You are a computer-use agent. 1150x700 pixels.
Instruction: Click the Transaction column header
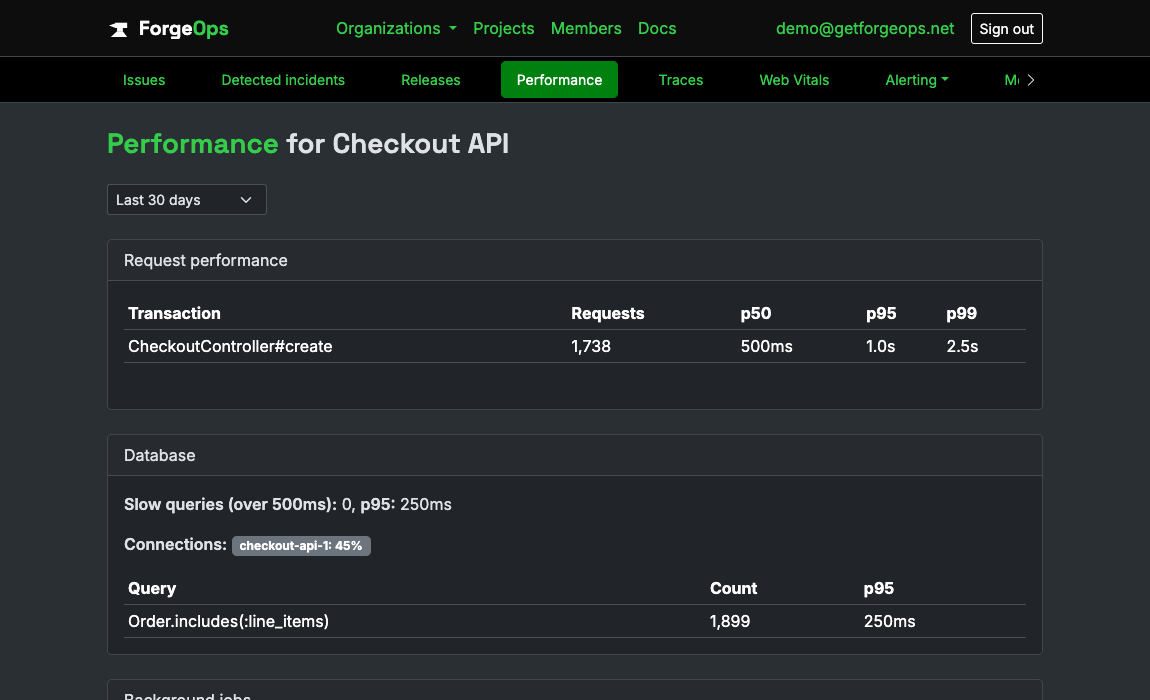174,313
